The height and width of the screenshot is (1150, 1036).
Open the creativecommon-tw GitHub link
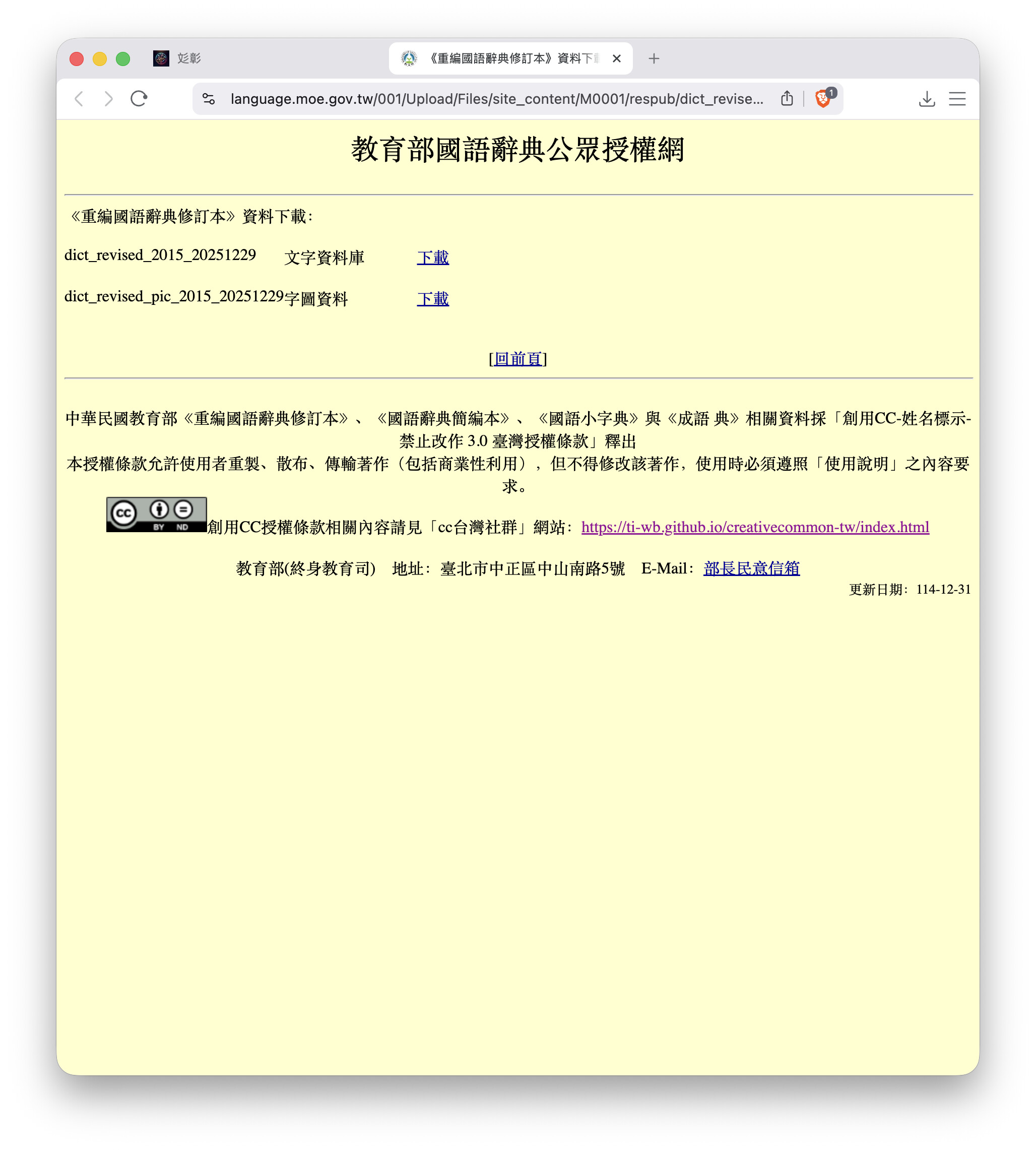[x=755, y=527]
